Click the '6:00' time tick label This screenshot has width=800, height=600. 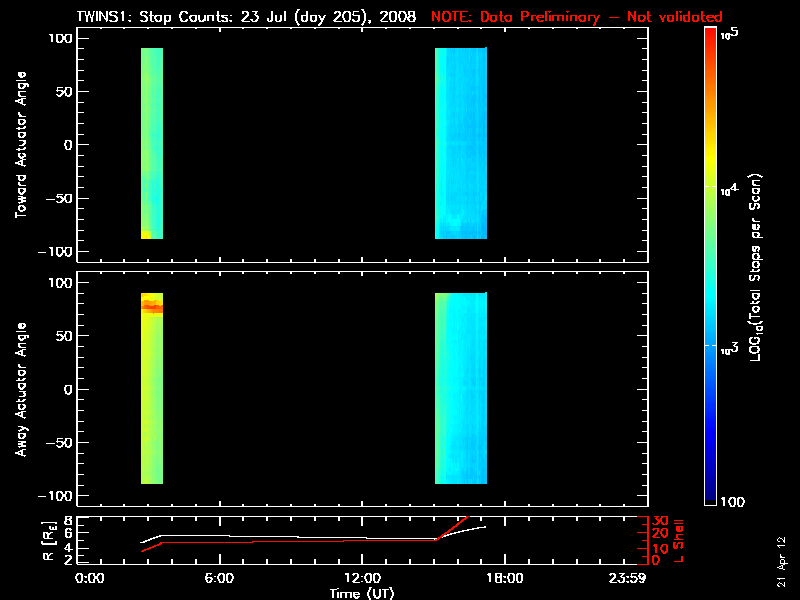click(x=219, y=579)
